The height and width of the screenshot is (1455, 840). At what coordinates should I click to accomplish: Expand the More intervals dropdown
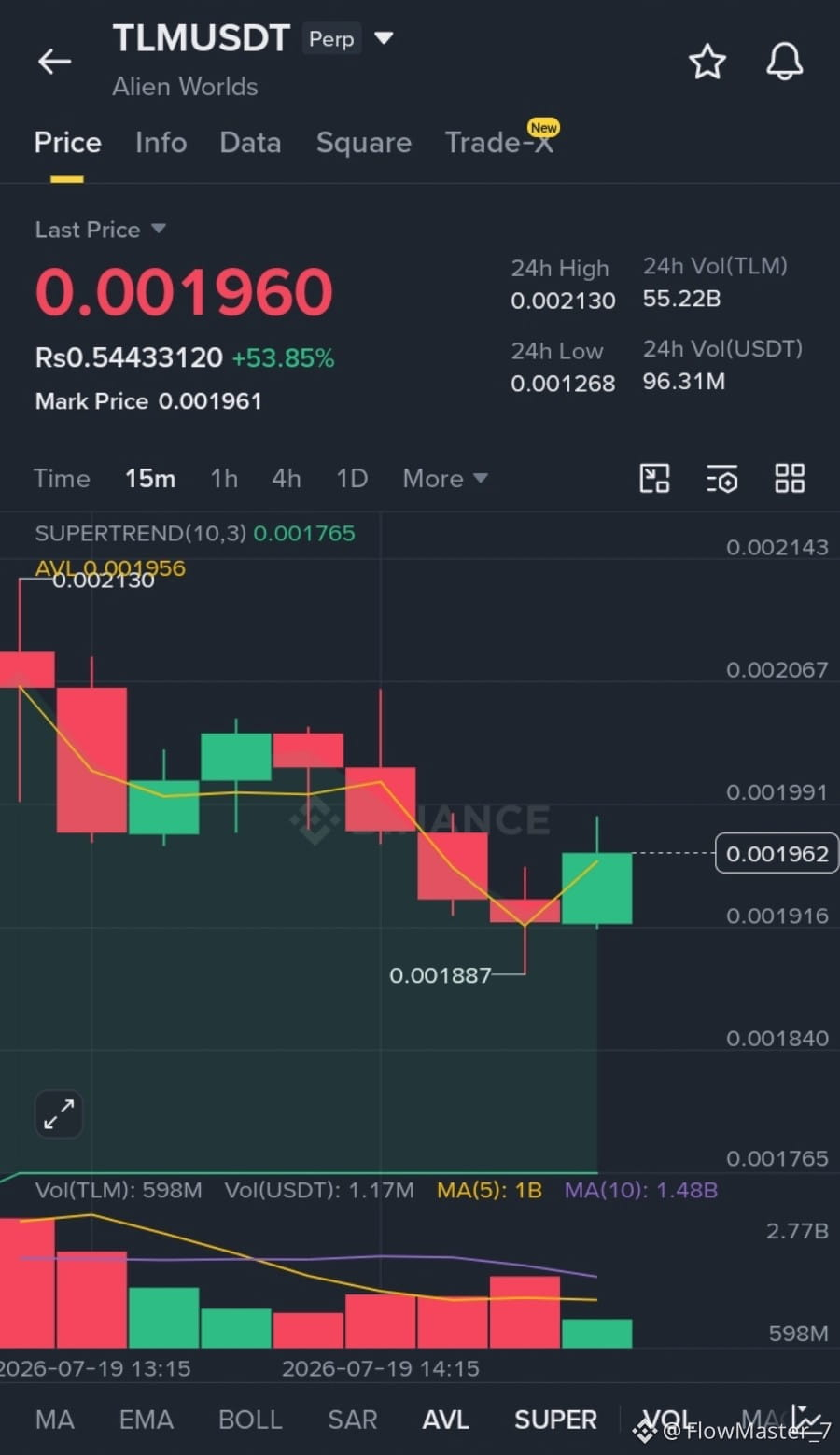point(445,478)
